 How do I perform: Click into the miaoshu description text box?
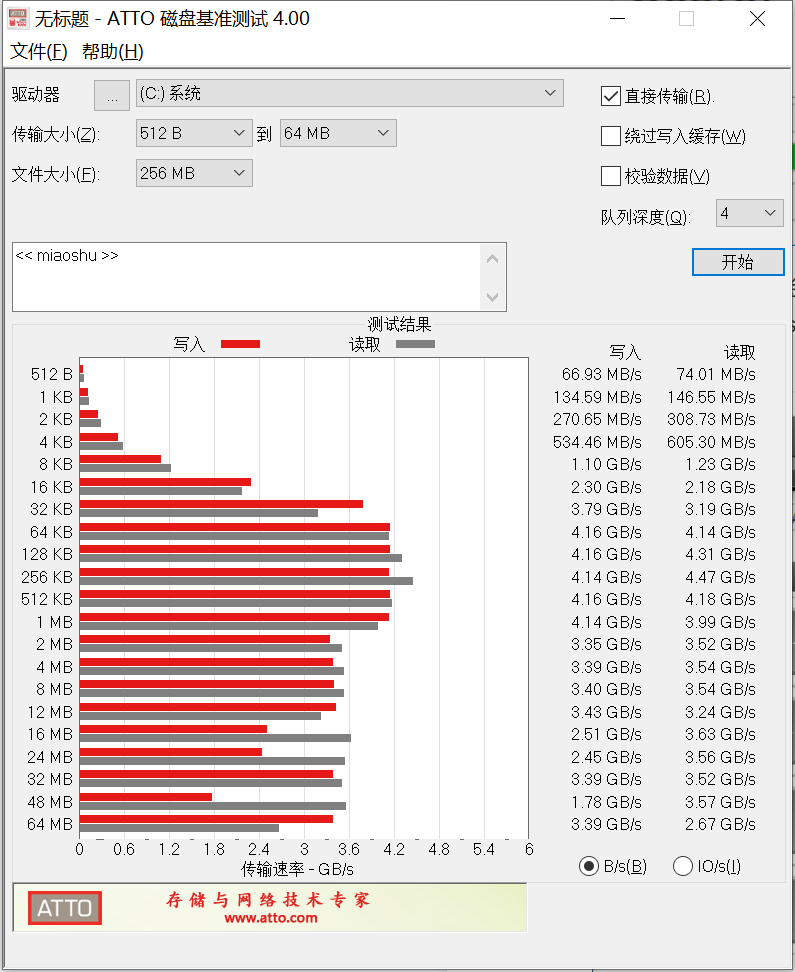click(246, 277)
